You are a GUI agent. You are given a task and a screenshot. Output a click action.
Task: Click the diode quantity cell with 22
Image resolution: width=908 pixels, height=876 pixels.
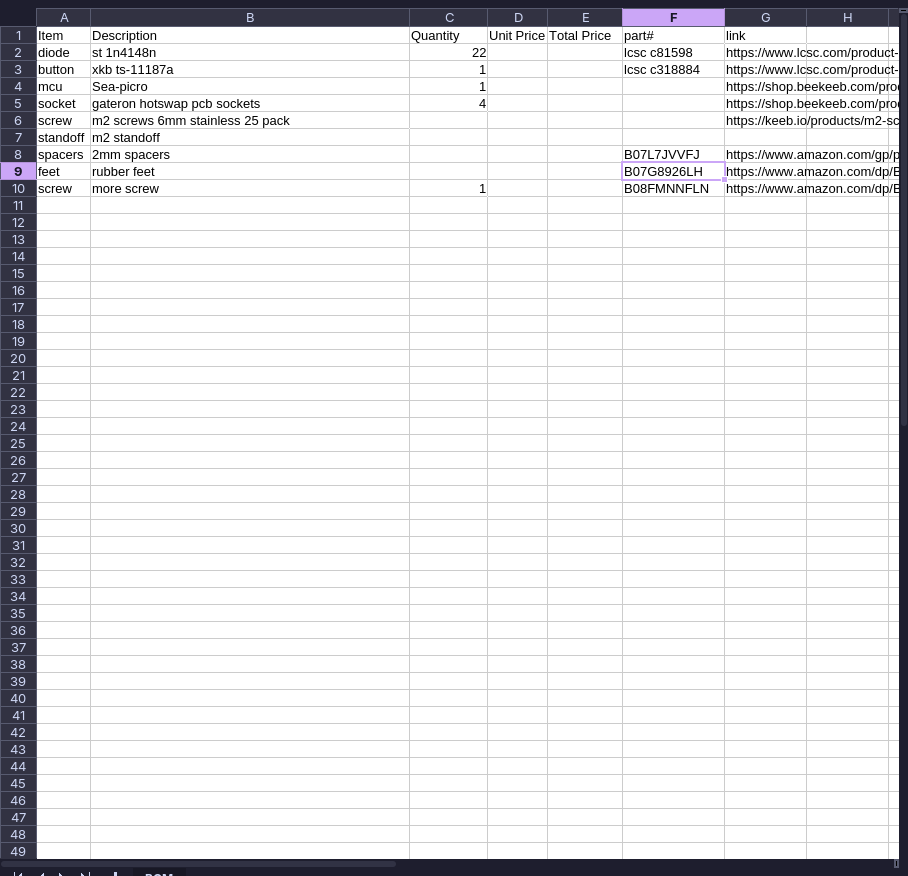point(448,52)
